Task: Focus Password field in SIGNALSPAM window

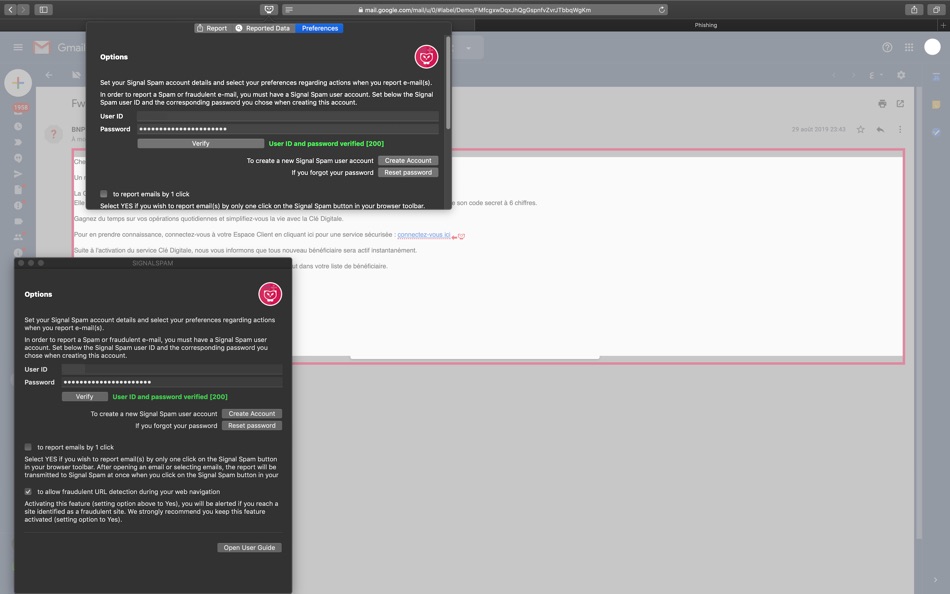Action: (x=171, y=382)
